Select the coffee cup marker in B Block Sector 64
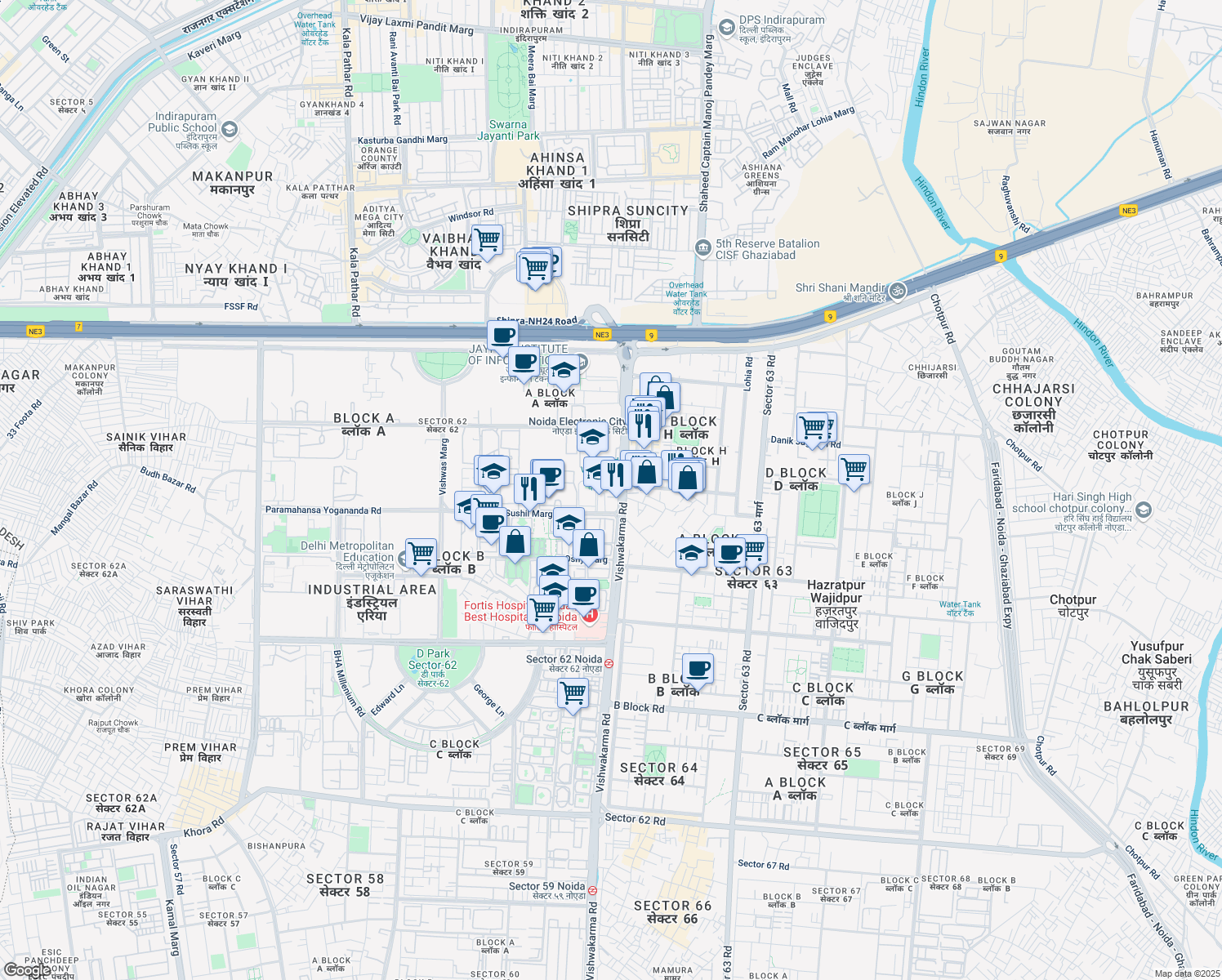The height and width of the screenshot is (980, 1222). 698,670
